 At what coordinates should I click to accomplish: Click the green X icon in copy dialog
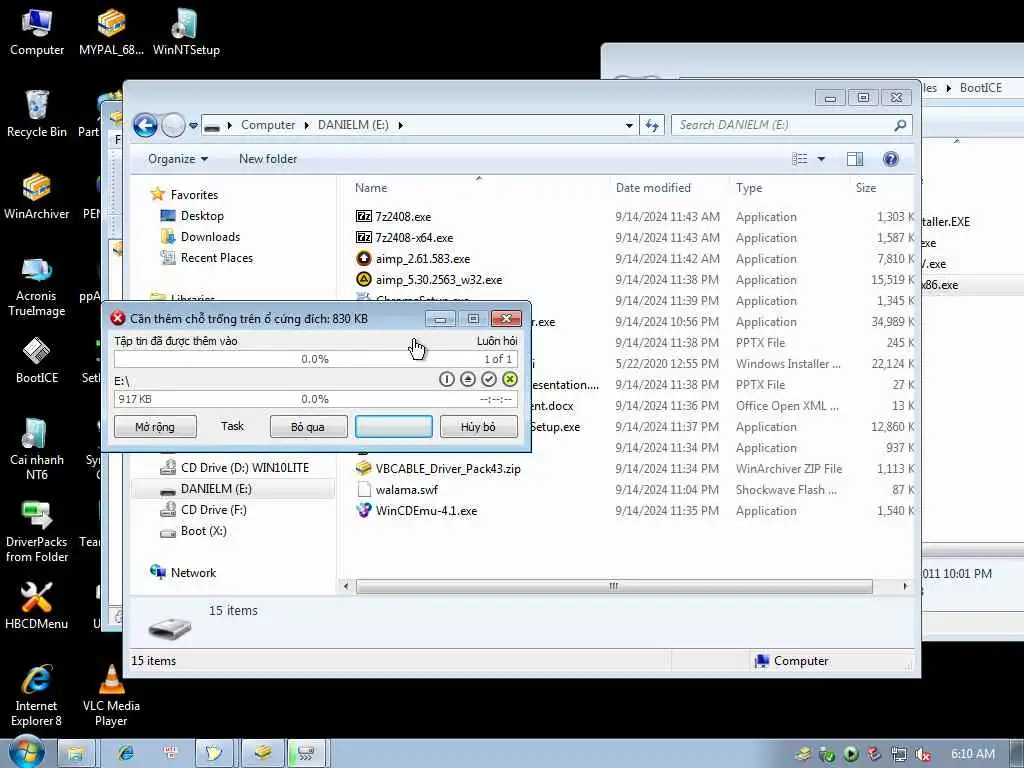(510, 379)
